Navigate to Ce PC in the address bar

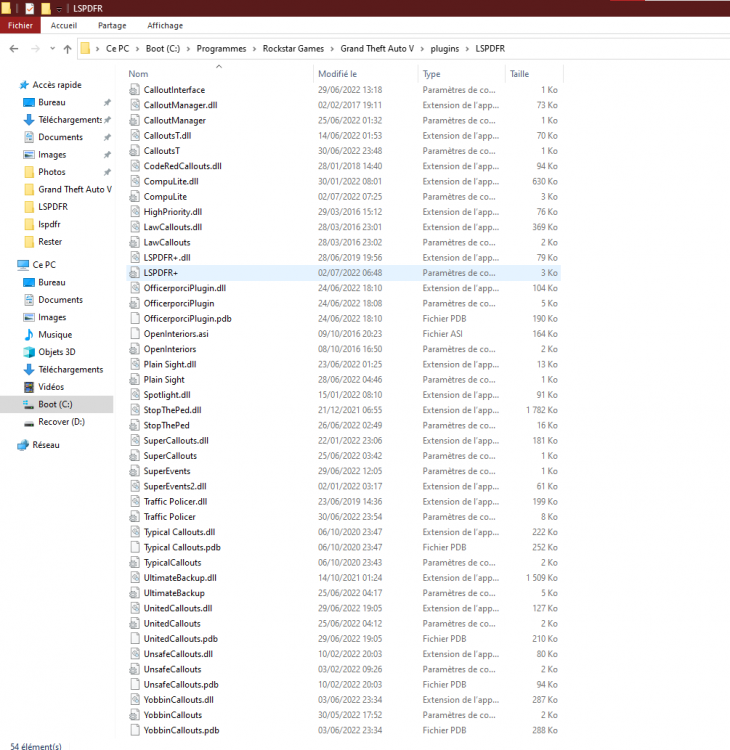[x=117, y=48]
